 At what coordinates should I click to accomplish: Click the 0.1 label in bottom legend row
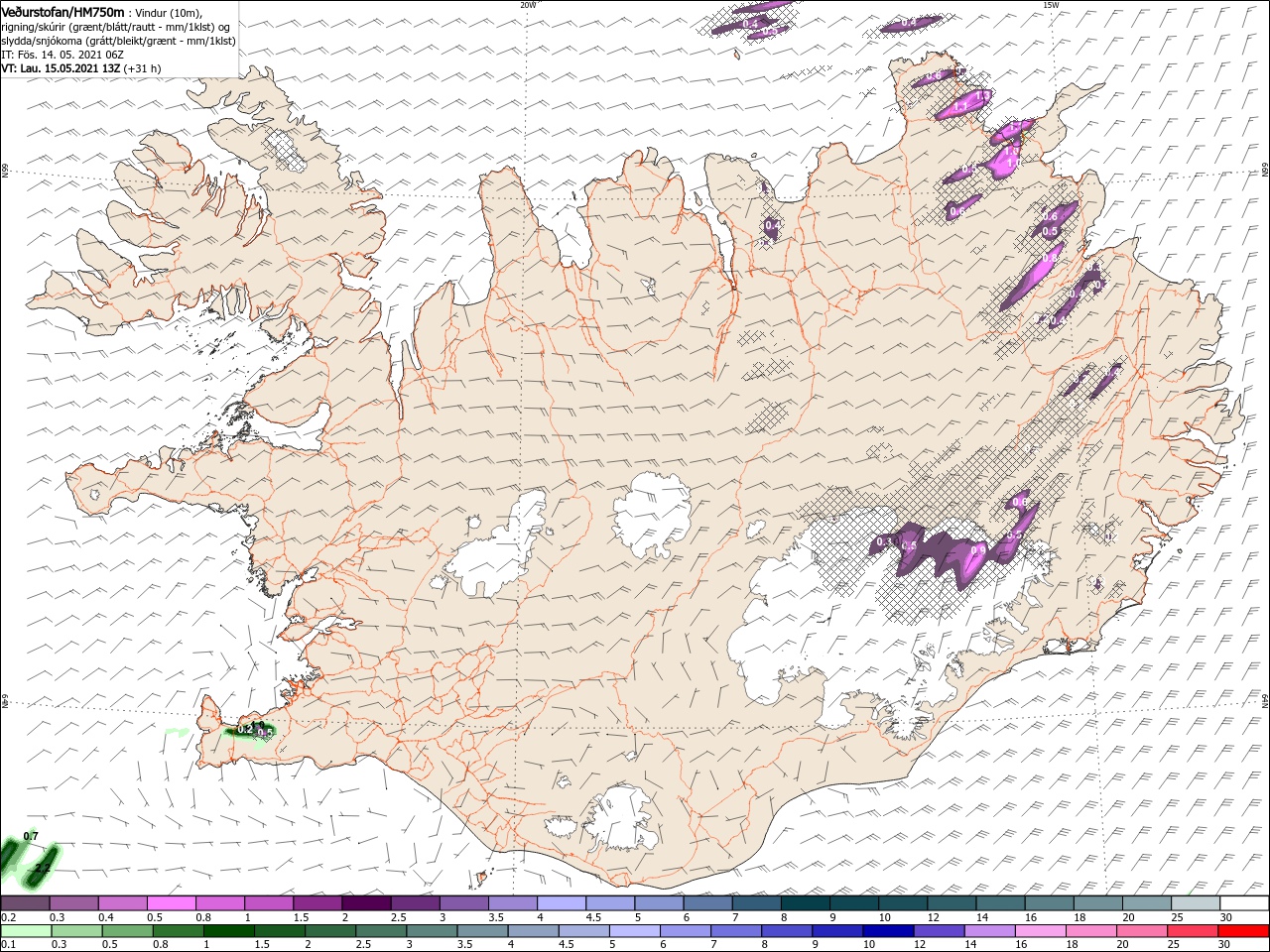point(8,945)
